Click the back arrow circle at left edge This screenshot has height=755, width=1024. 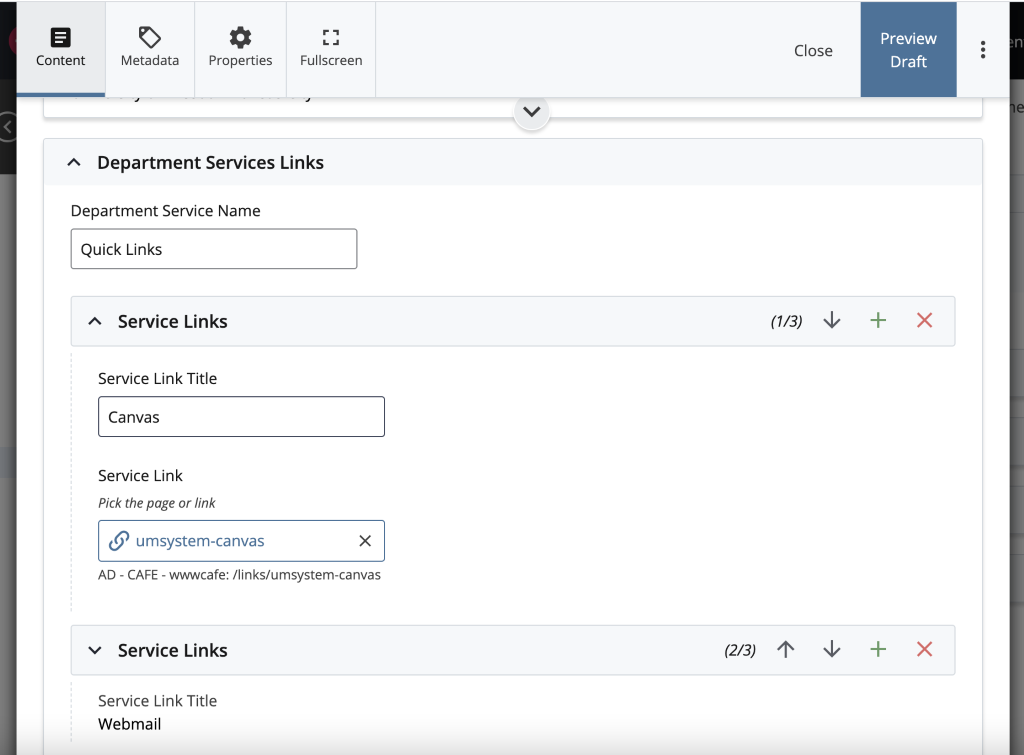7,127
